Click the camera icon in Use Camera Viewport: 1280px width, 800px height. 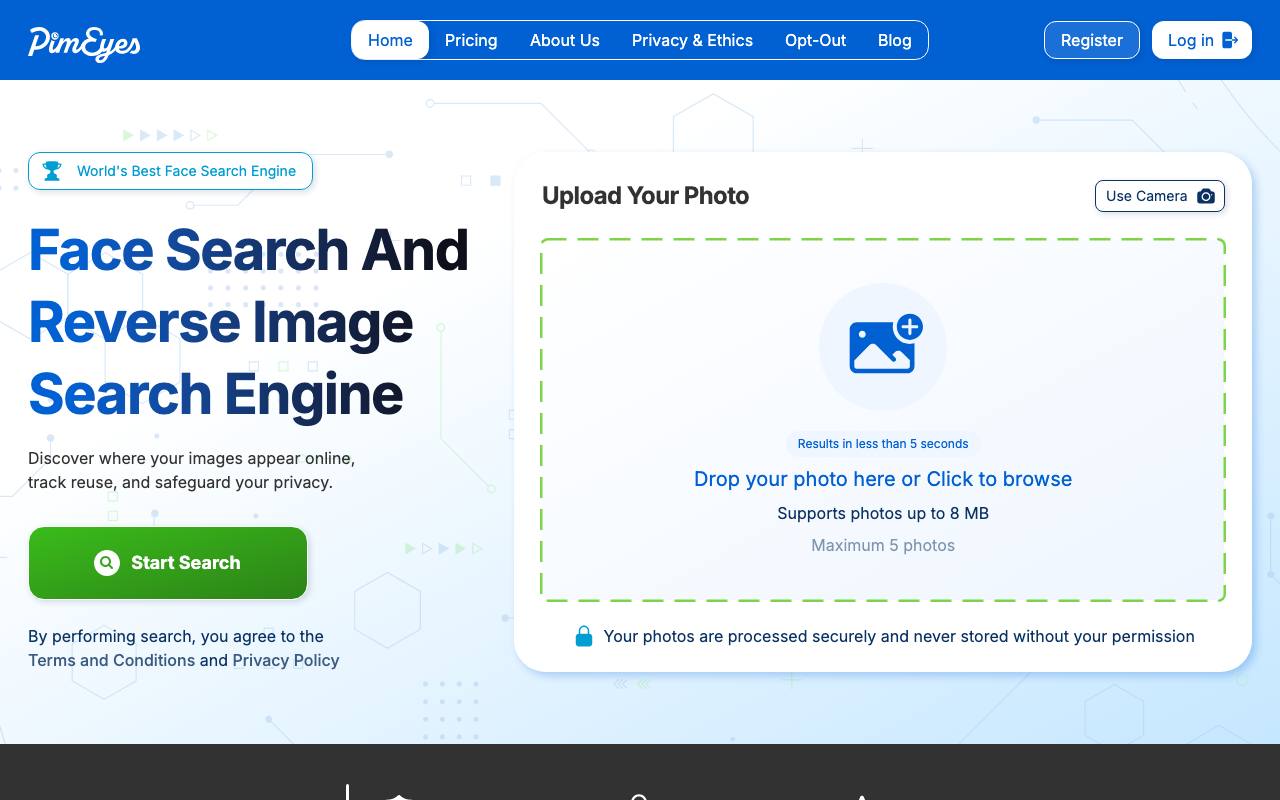point(1206,196)
